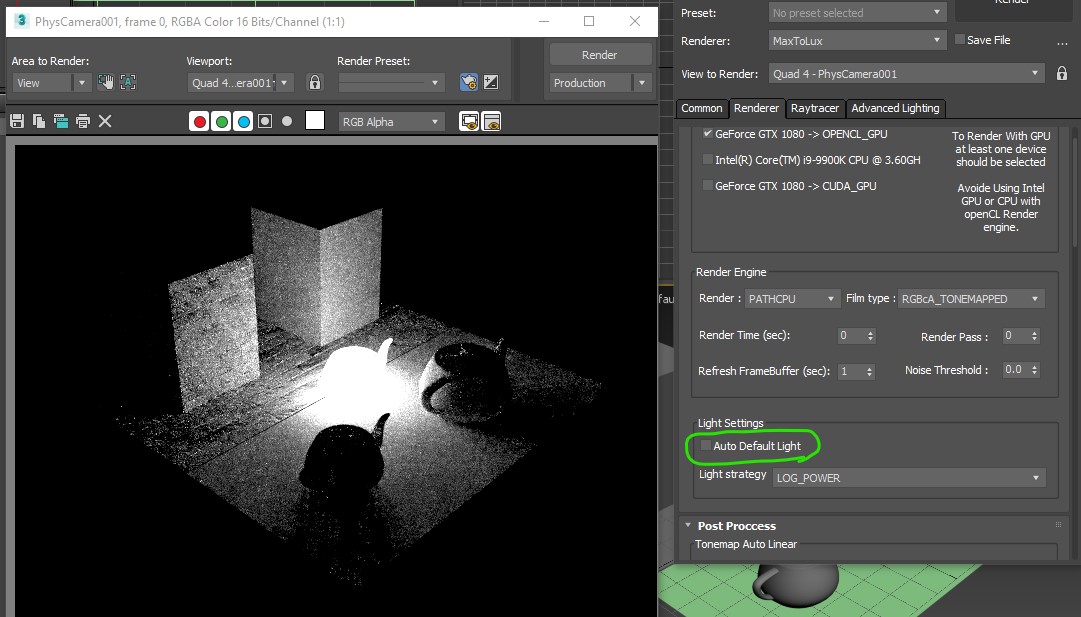Viewport: 1081px width, 617px height.
Task: Click the Copy Image icon
Action: pyautogui.click(x=38, y=121)
